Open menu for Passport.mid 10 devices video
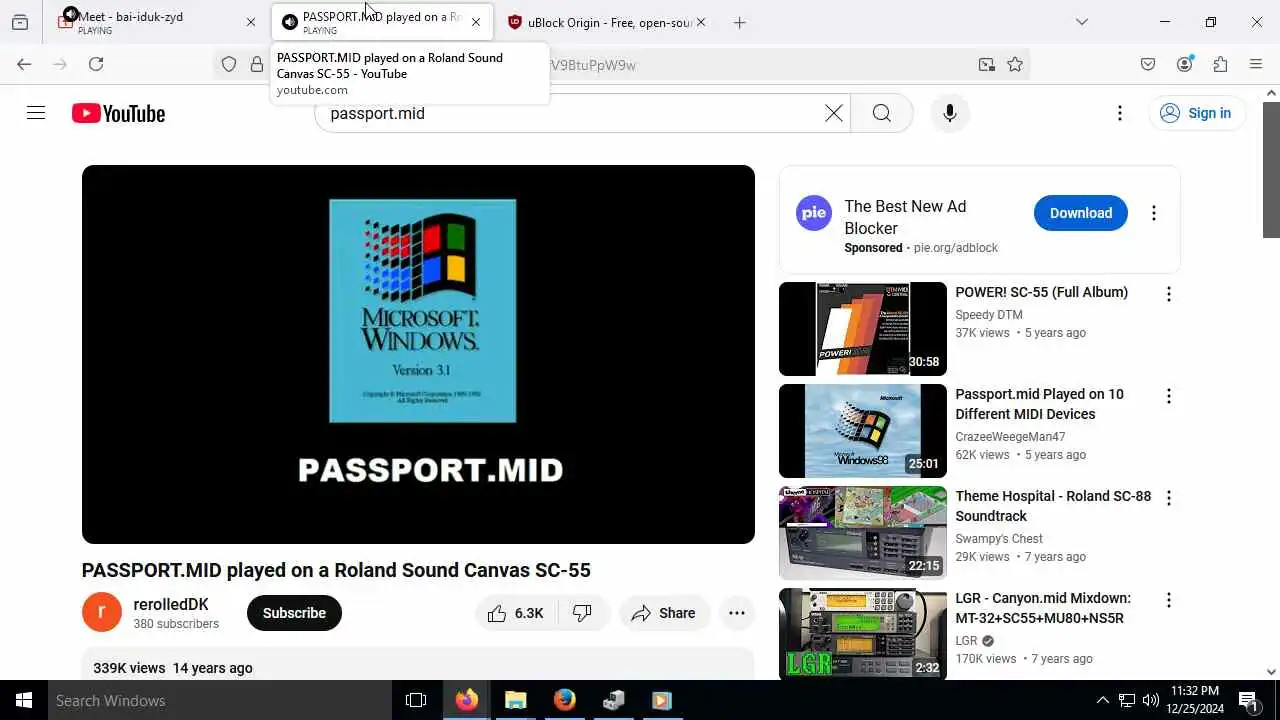The height and width of the screenshot is (720, 1280). pyautogui.click(x=1168, y=396)
